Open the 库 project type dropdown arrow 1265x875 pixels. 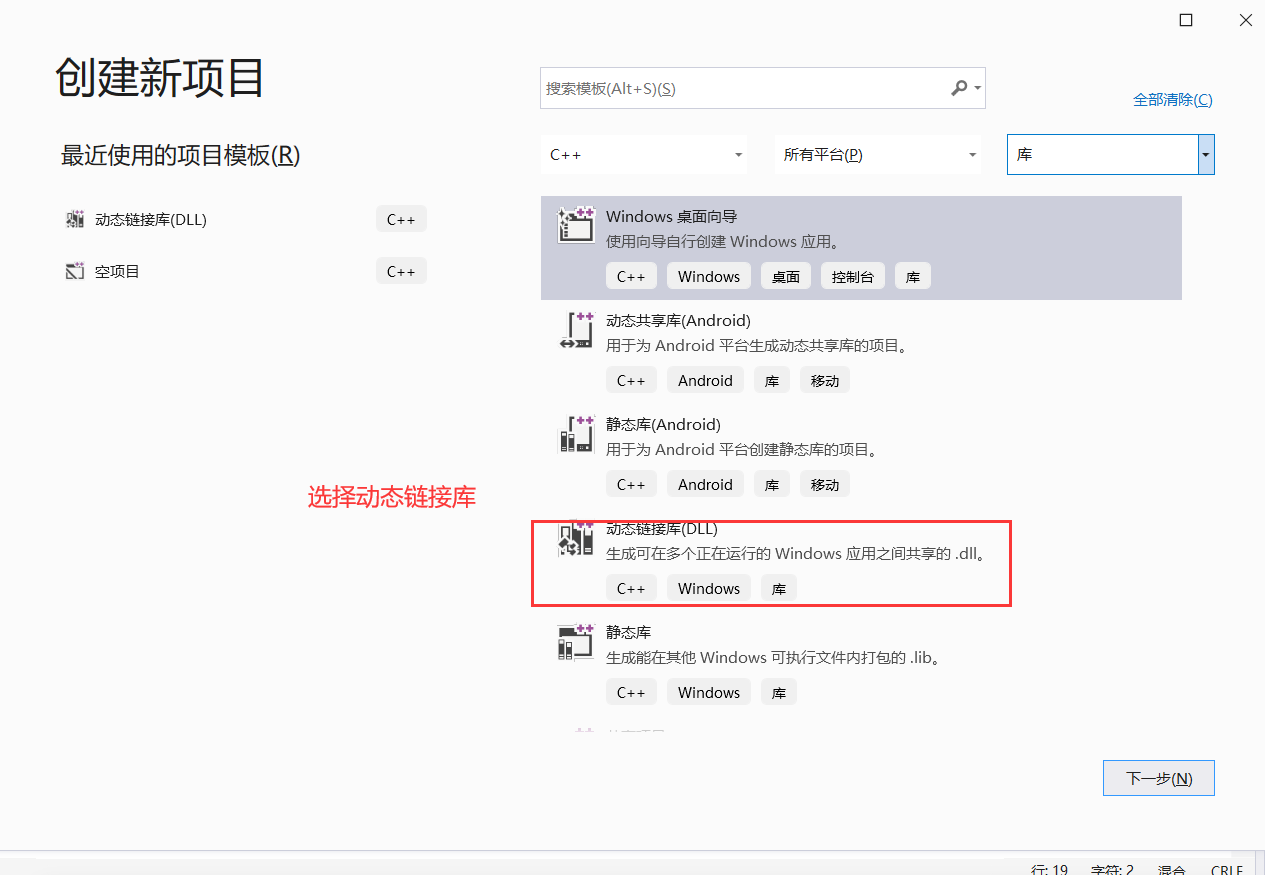point(1206,154)
